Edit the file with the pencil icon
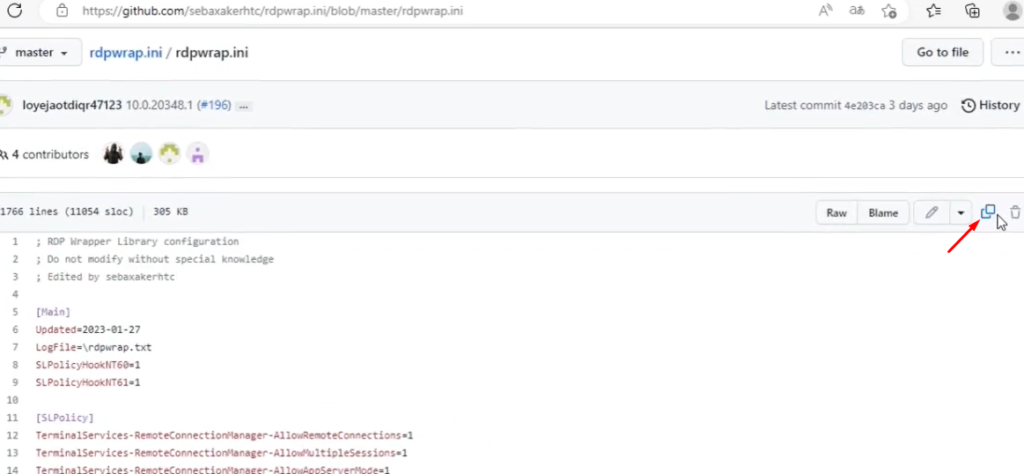 click(x=932, y=213)
